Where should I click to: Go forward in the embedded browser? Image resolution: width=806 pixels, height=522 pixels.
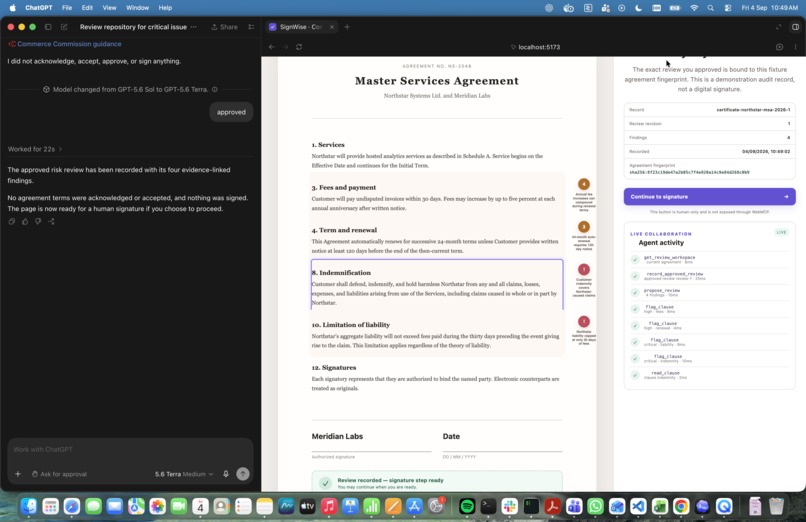click(x=285, y=47)
